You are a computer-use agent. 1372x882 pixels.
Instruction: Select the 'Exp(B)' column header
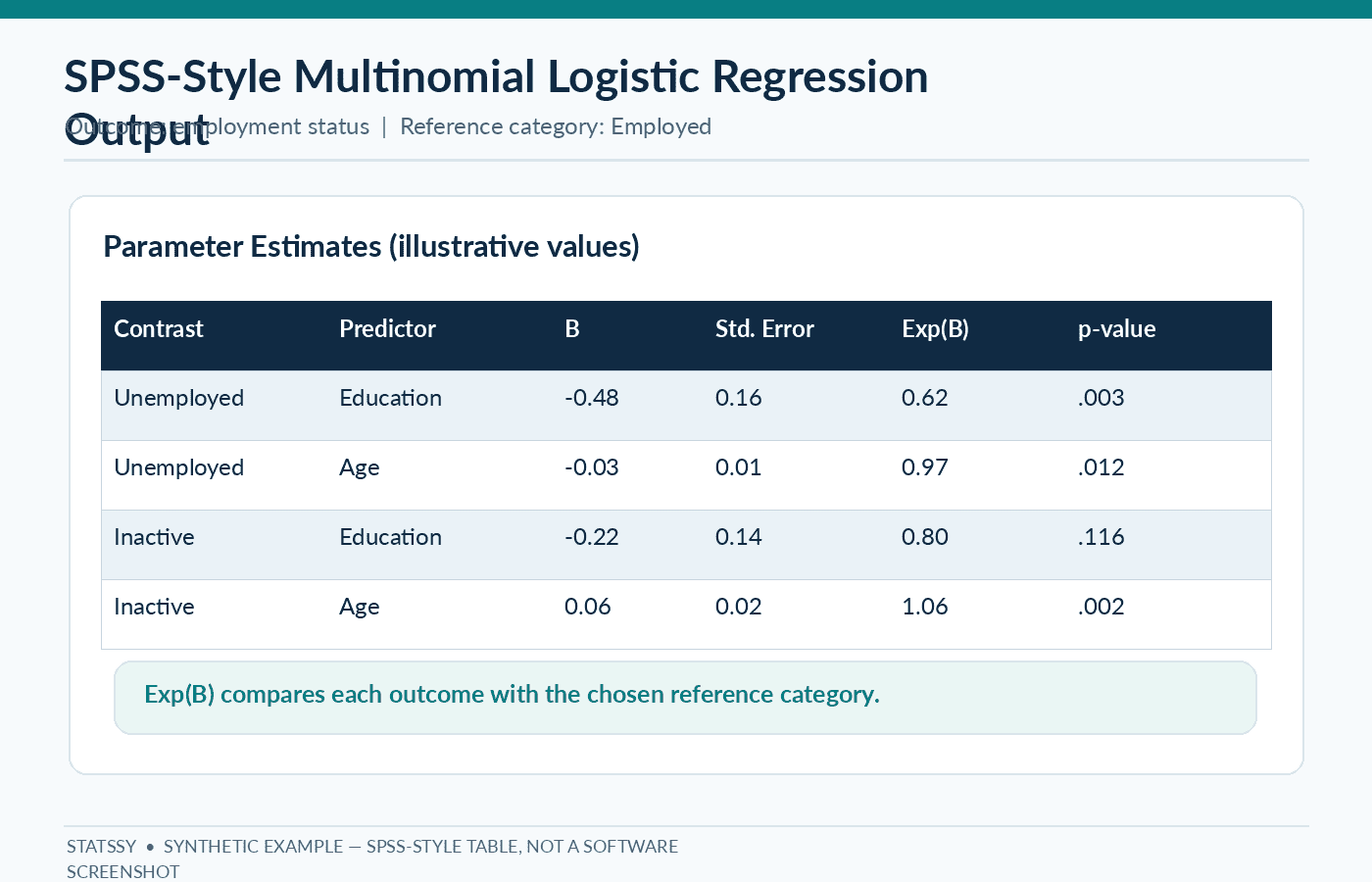pyautogui.click(x=935, y=329)
